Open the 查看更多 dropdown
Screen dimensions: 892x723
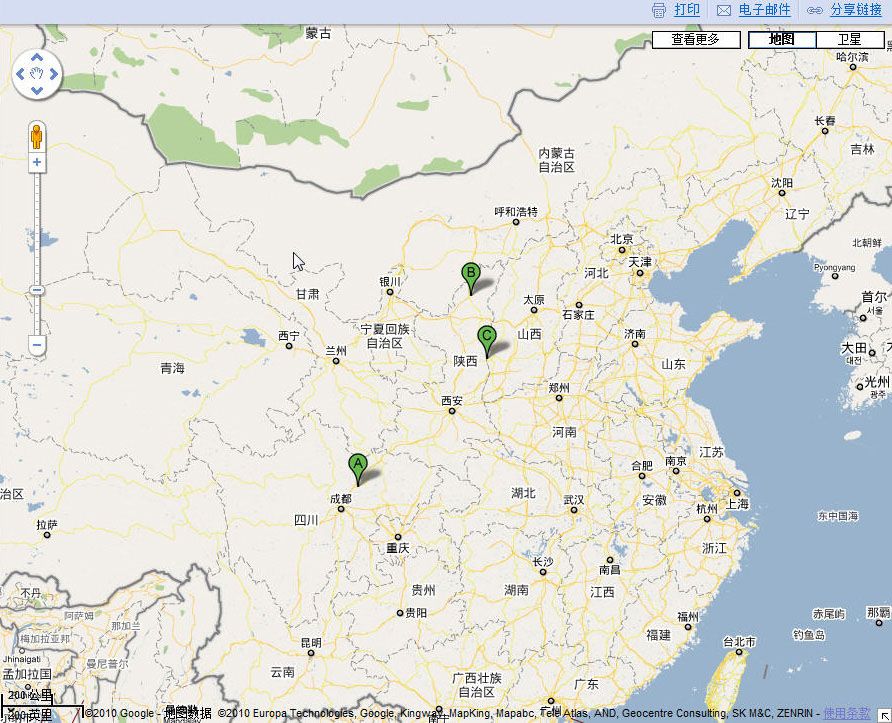(696, 40)
